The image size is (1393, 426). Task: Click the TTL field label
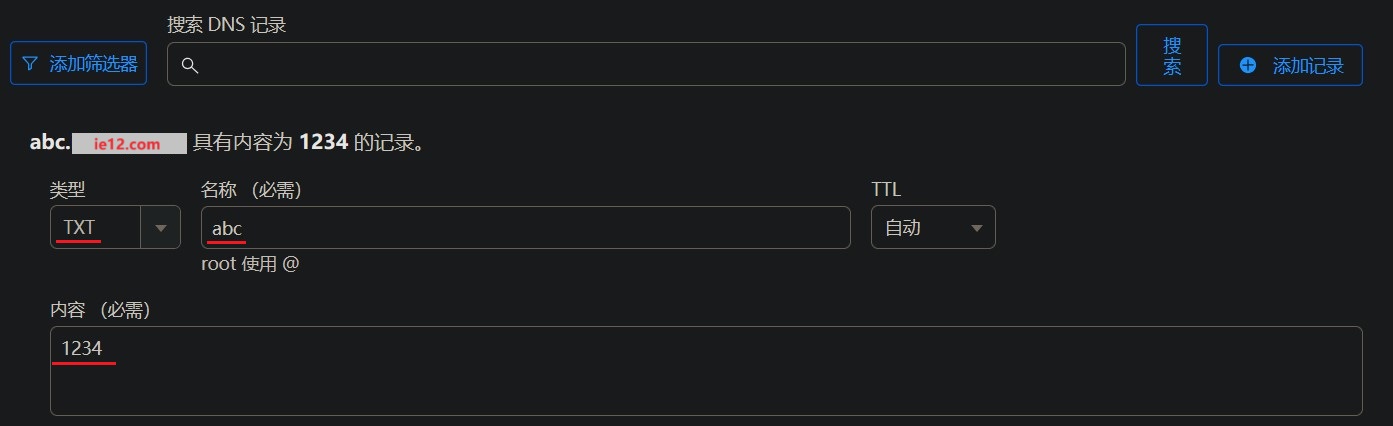(x=886, y=189)
